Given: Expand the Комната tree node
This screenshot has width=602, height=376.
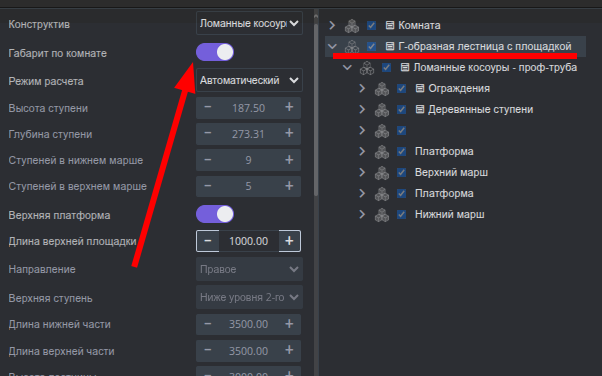Looking at the screenshot, I should point(332,25).
